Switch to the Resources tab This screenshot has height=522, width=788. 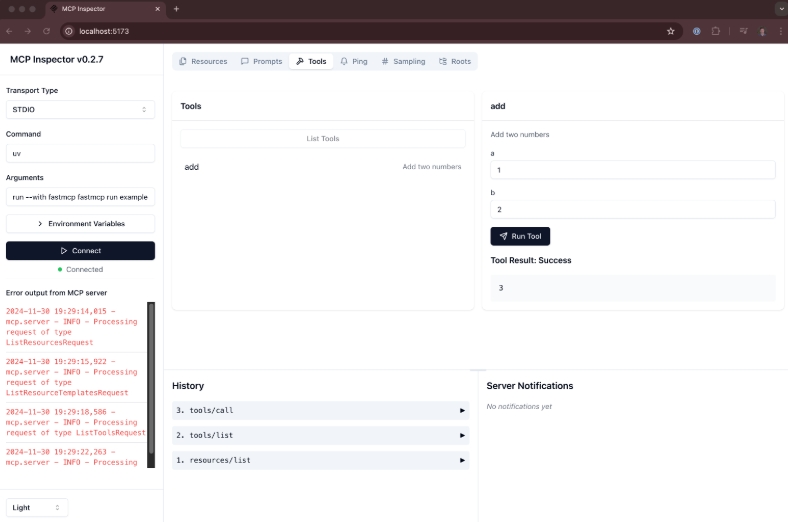203,61
